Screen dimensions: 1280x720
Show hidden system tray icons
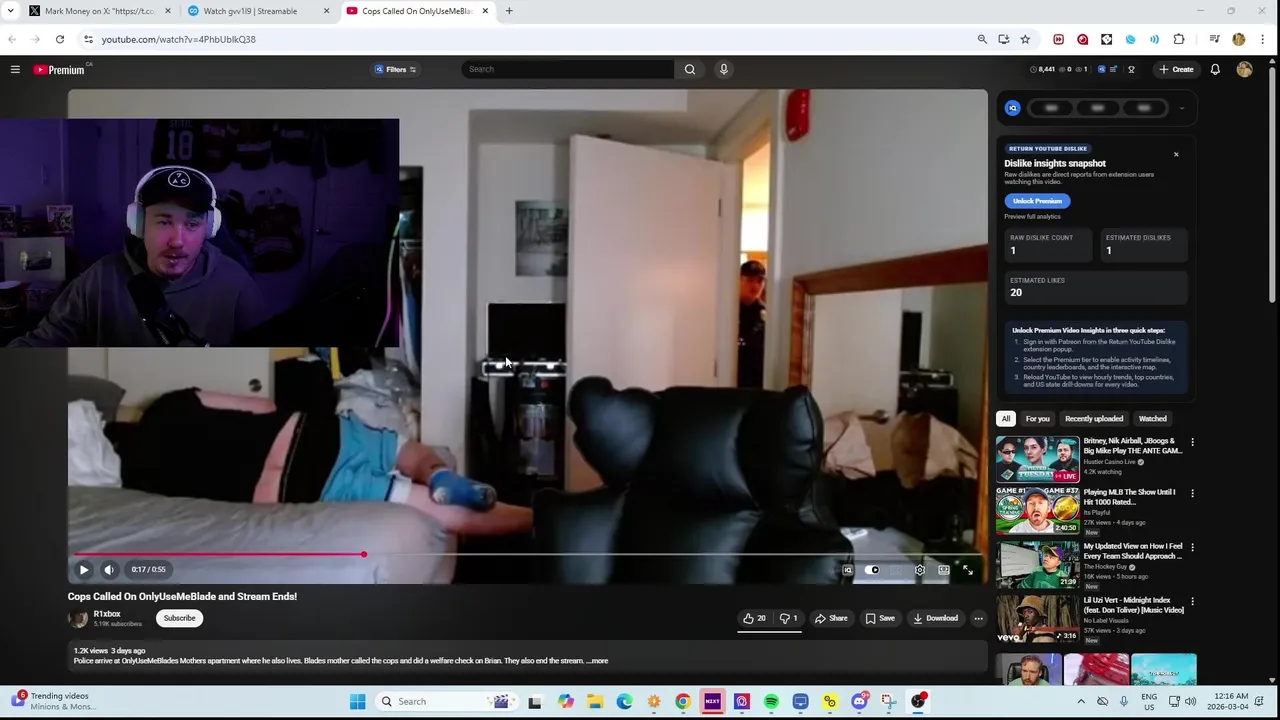[x=1081, y=702]
